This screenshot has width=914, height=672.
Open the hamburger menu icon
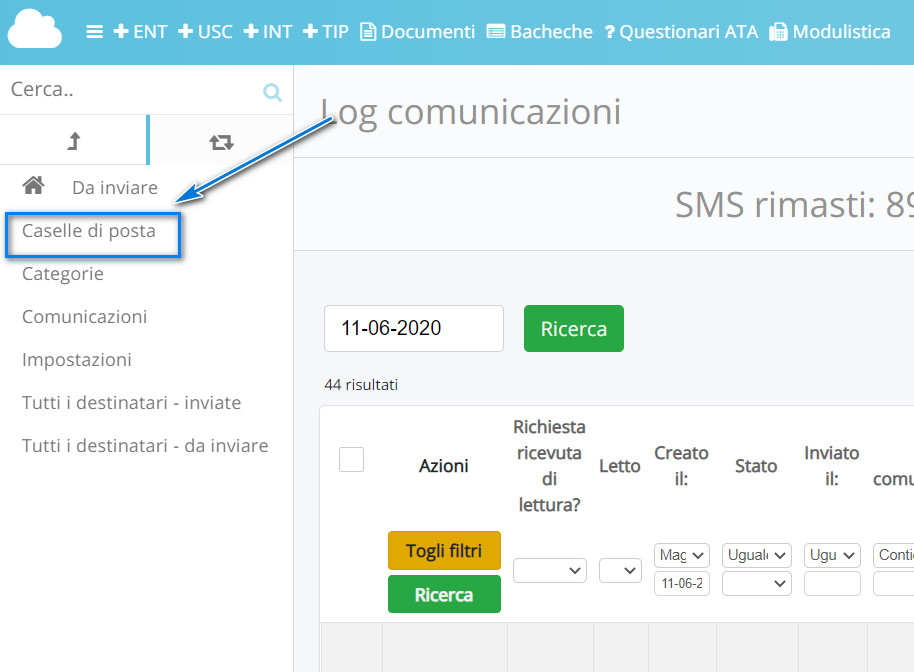click(94, 31)
